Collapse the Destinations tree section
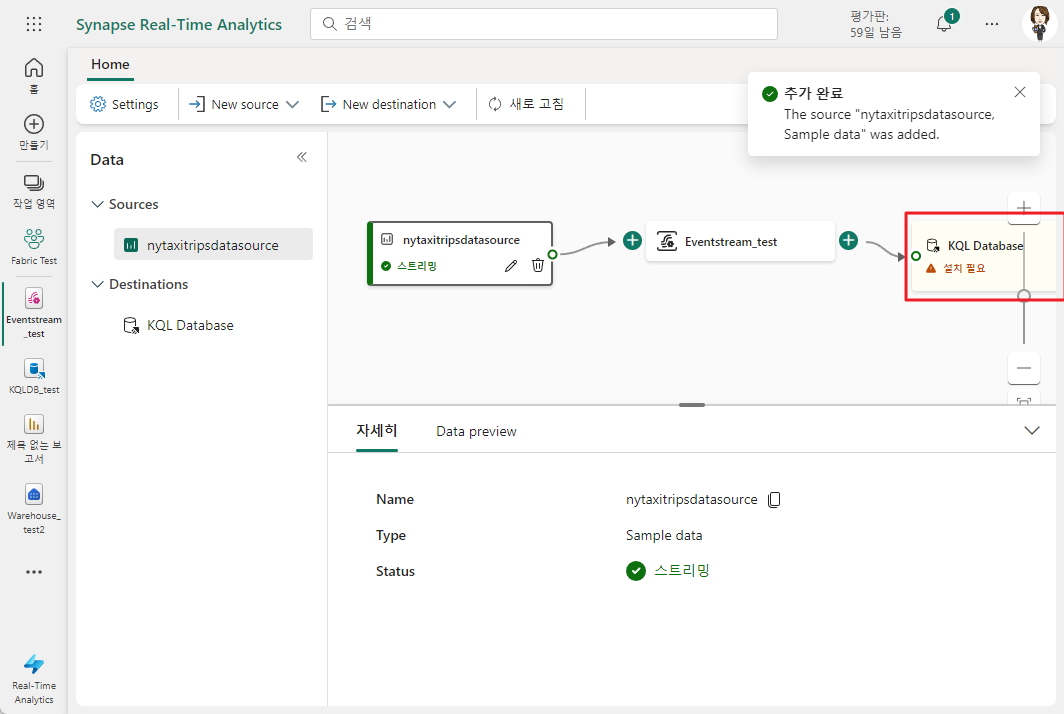The image size is (1064, 714). pos(98,284)
